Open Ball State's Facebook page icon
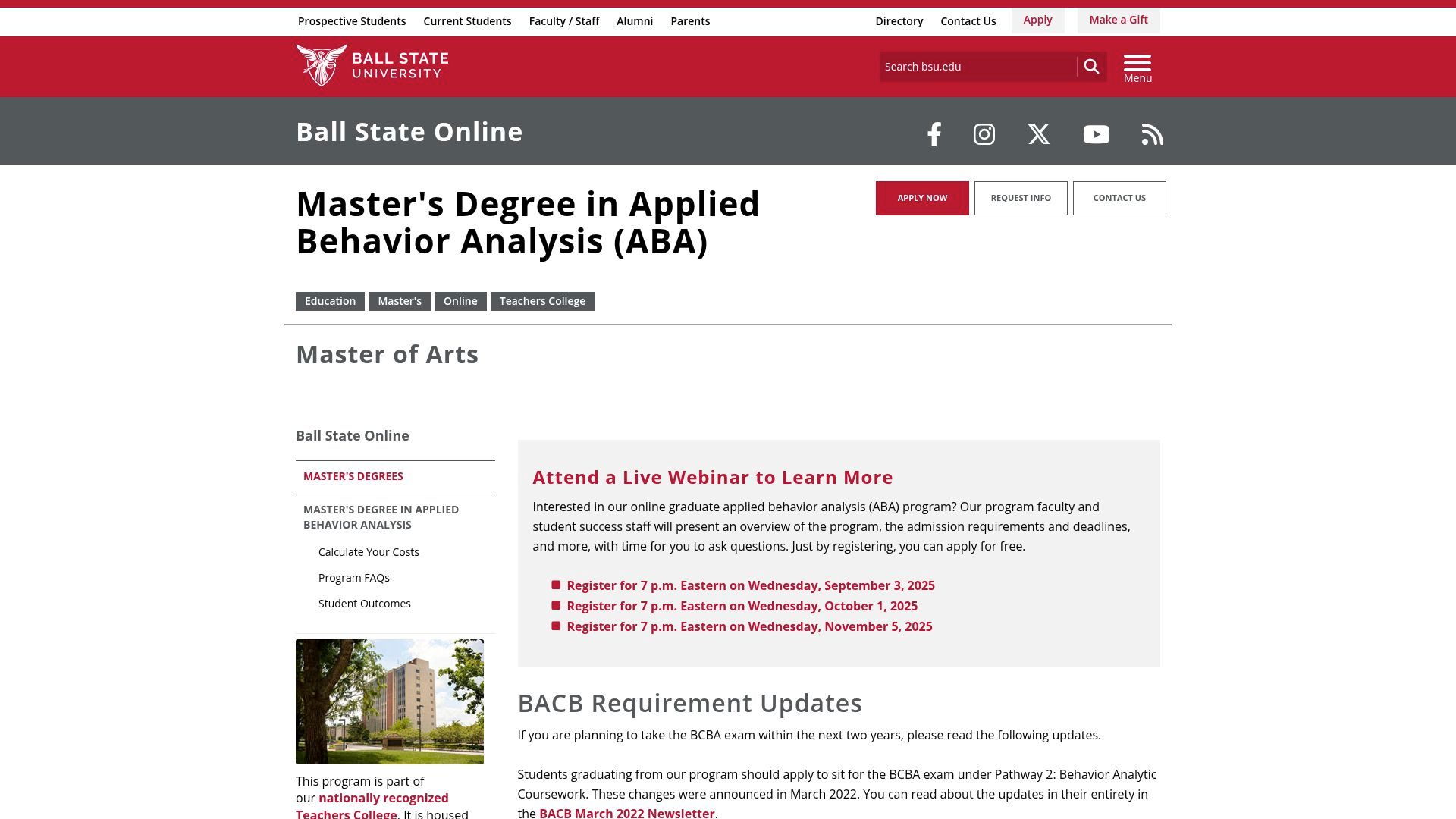Viewport: 1456px width, 819px height. point(934,134)
